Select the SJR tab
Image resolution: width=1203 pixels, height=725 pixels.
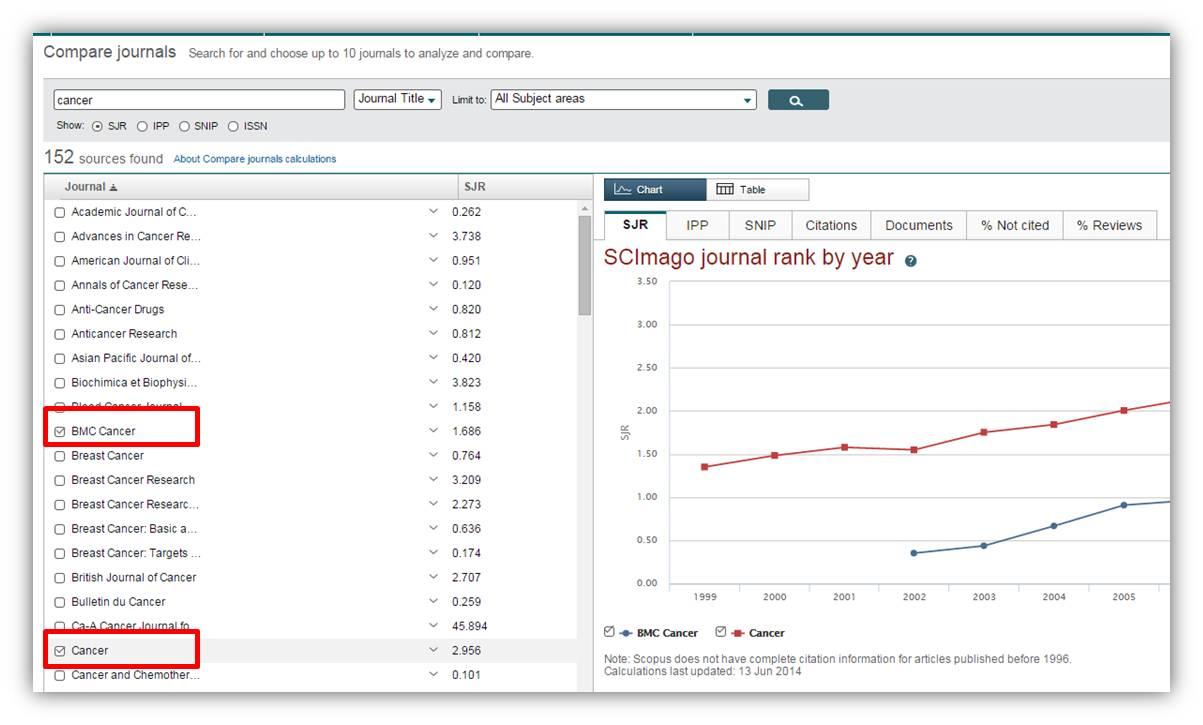[x=635, y=225]
